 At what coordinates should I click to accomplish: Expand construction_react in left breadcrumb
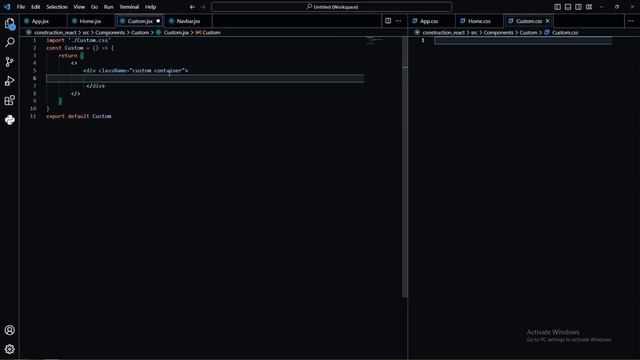[x=55, y=32]
